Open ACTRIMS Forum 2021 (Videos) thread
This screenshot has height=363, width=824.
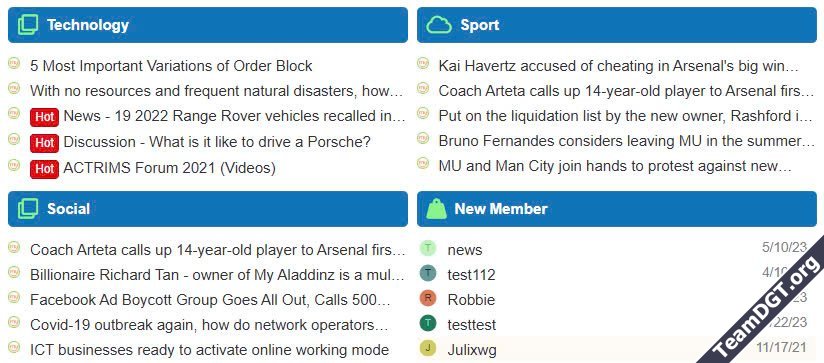pyautogui.click(x=169, y=168)
